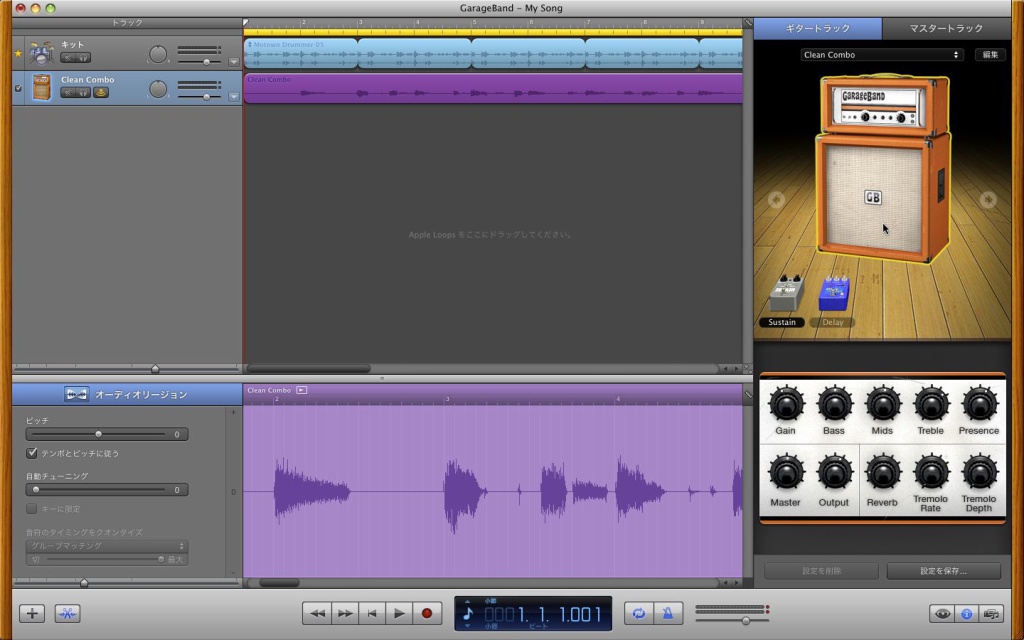Toggle the checkbox left of Clean Combo track

pos(18,88)
